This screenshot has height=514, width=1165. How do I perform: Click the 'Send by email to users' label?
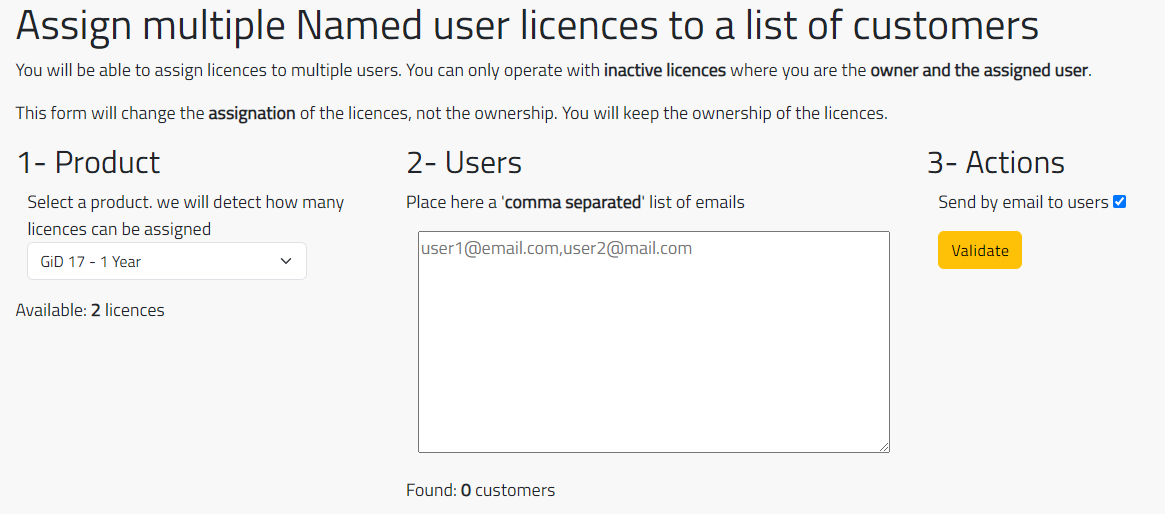pos(1023,202)
